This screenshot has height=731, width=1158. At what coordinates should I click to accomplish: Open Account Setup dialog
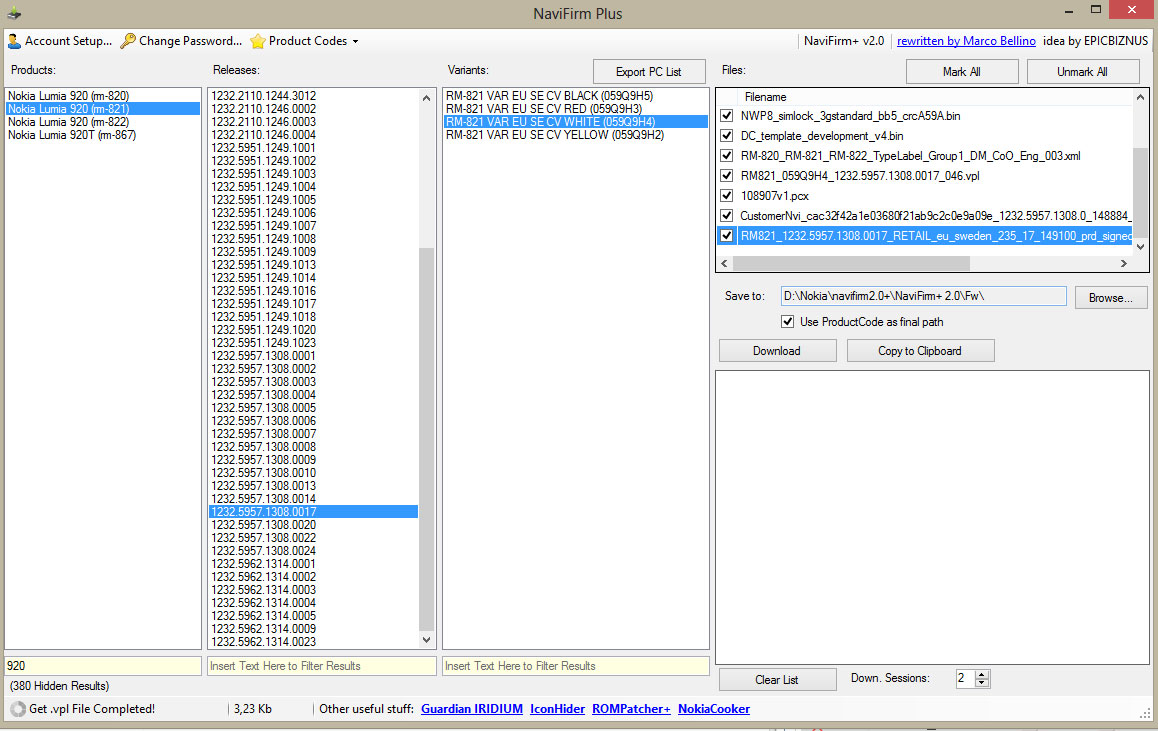(60, 41)
